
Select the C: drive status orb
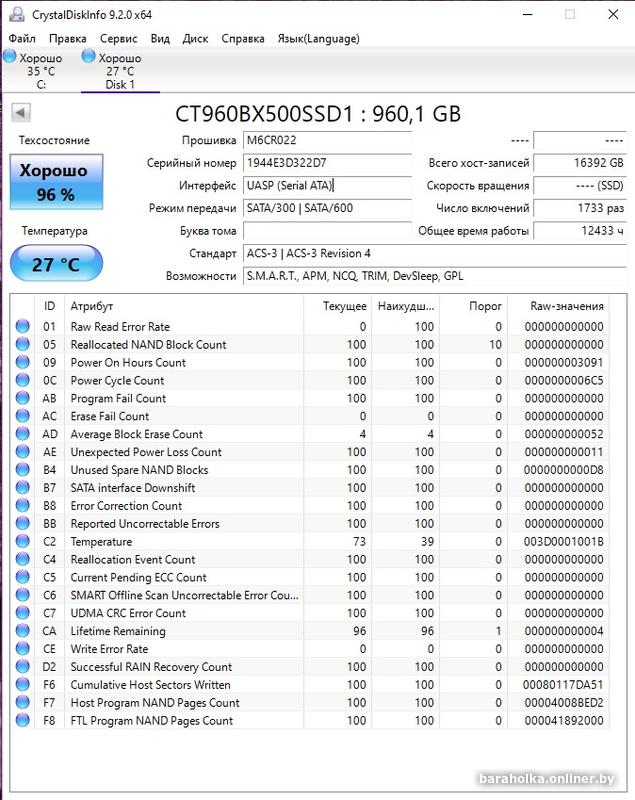(10, 56)
